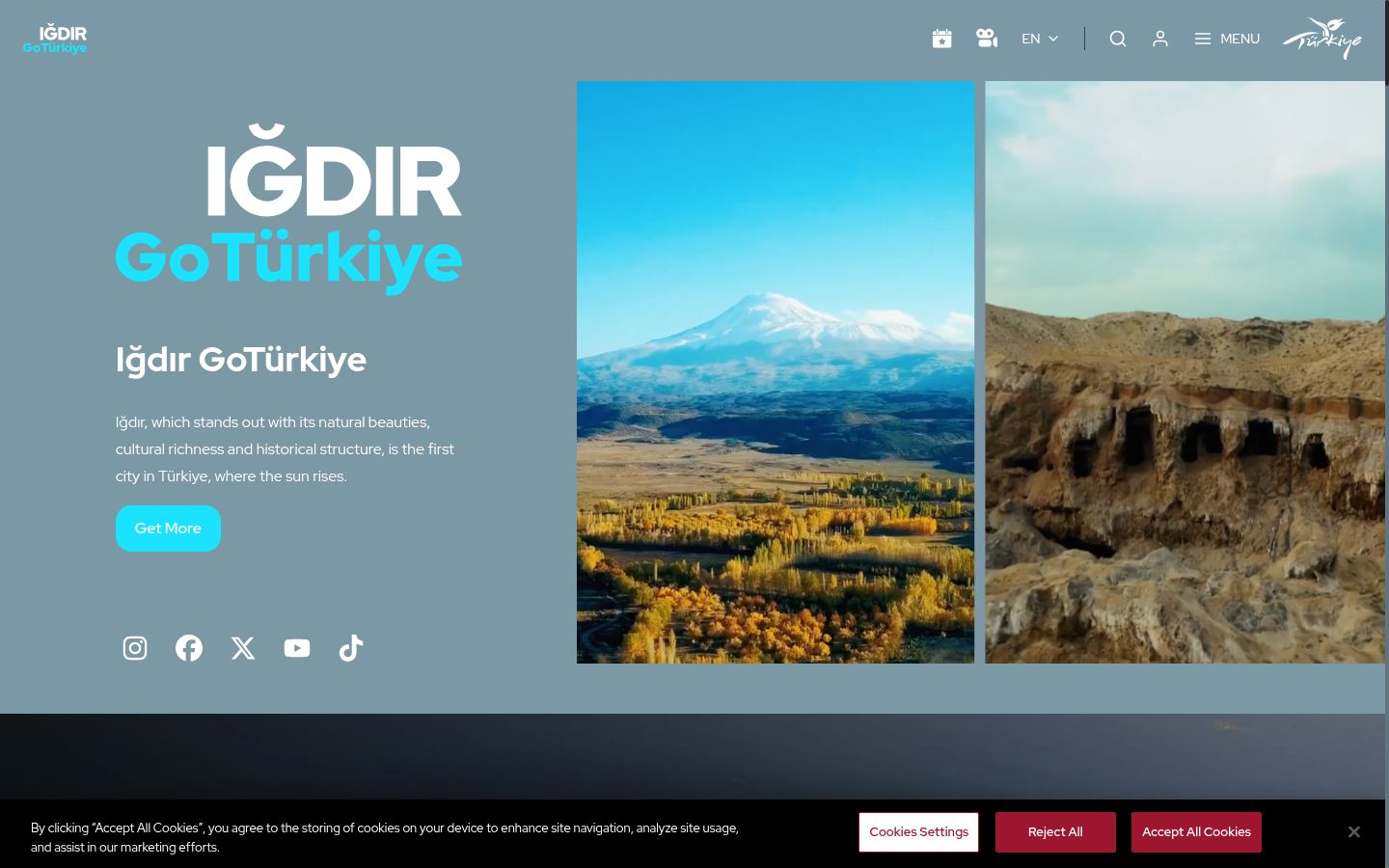Click the Iğdır GoTürkiye header logo
This screenshot has height=868, width=1389.
[x=55, y=39]
